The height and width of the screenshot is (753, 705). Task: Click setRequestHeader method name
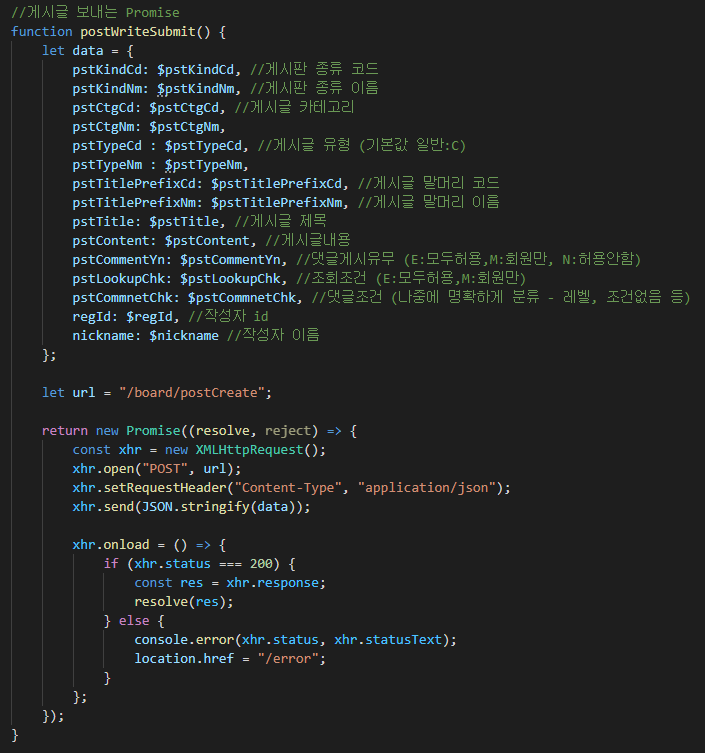click(x=165, y=488)
